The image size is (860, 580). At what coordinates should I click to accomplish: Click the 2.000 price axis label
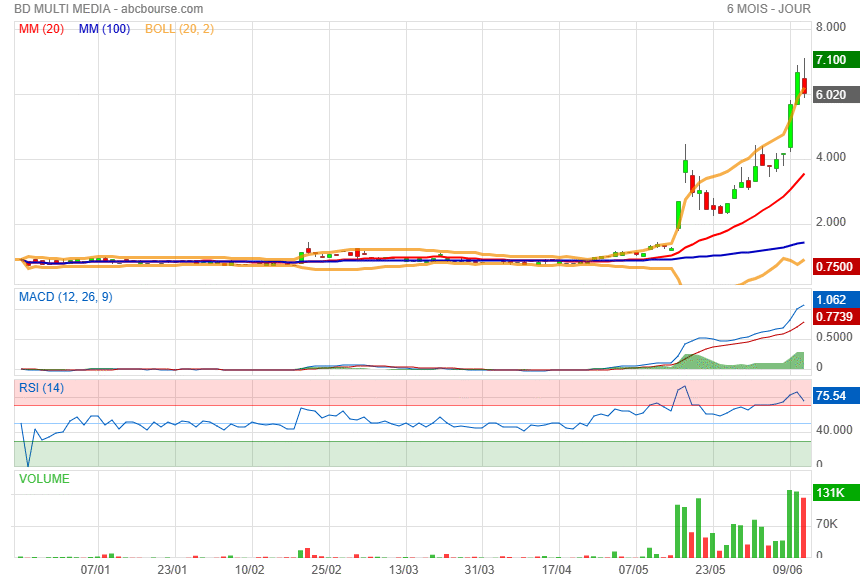coord(830,222)
